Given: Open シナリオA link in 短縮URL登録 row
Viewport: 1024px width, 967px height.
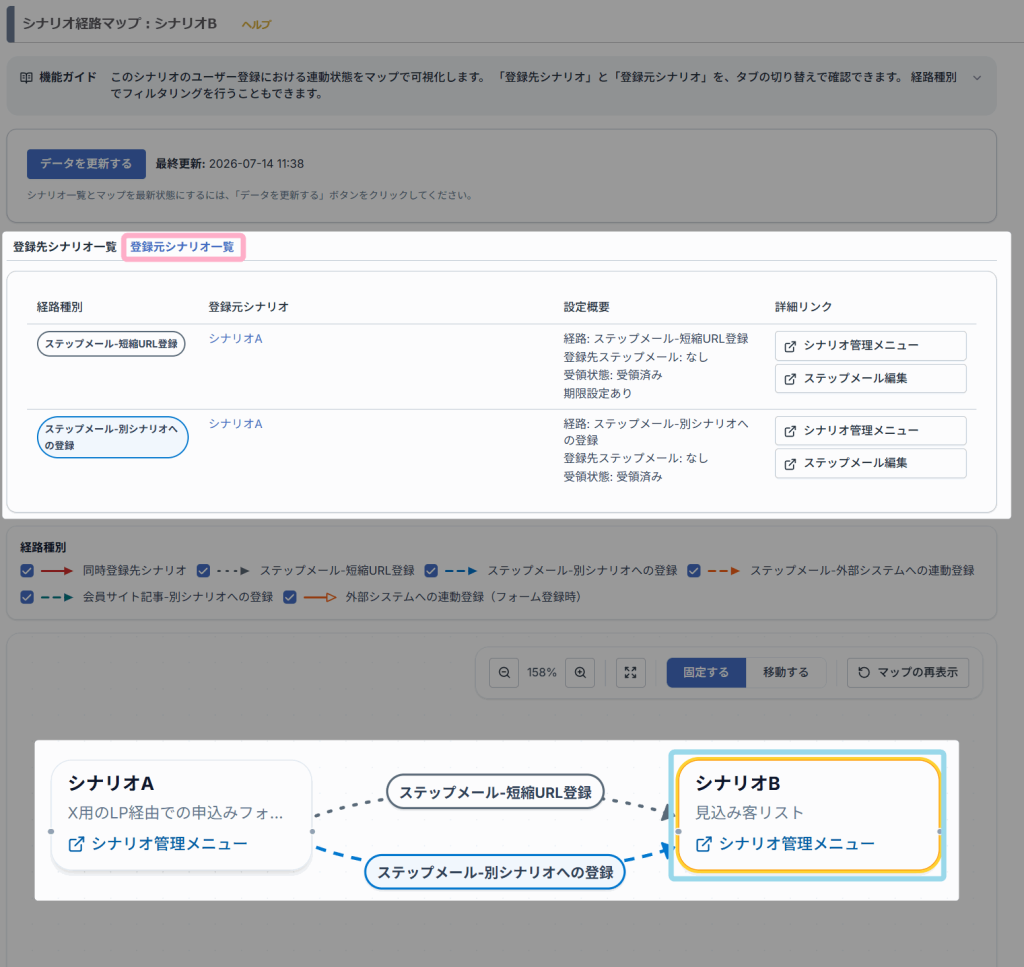Looking at the screenshot, I should [235, 338].
